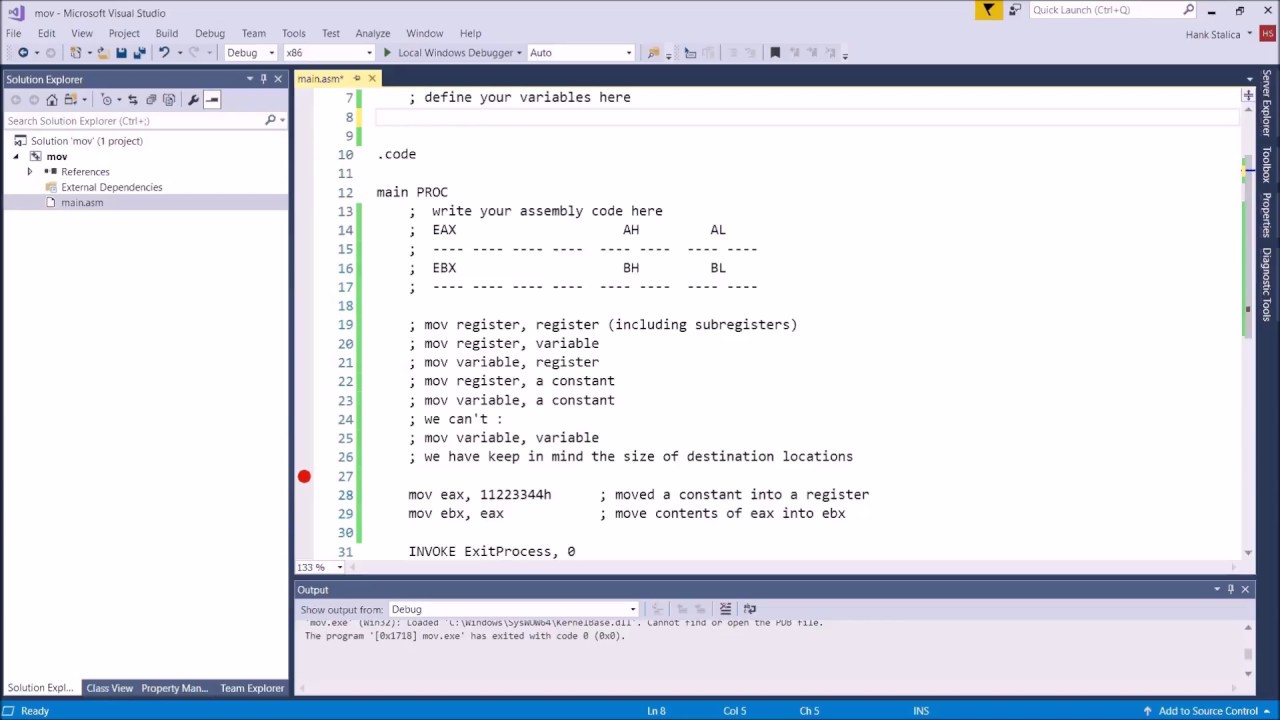Auto-hide the Output panel with pin
The height and width of the screenshot is (720, 1280).
[1231, 590]
